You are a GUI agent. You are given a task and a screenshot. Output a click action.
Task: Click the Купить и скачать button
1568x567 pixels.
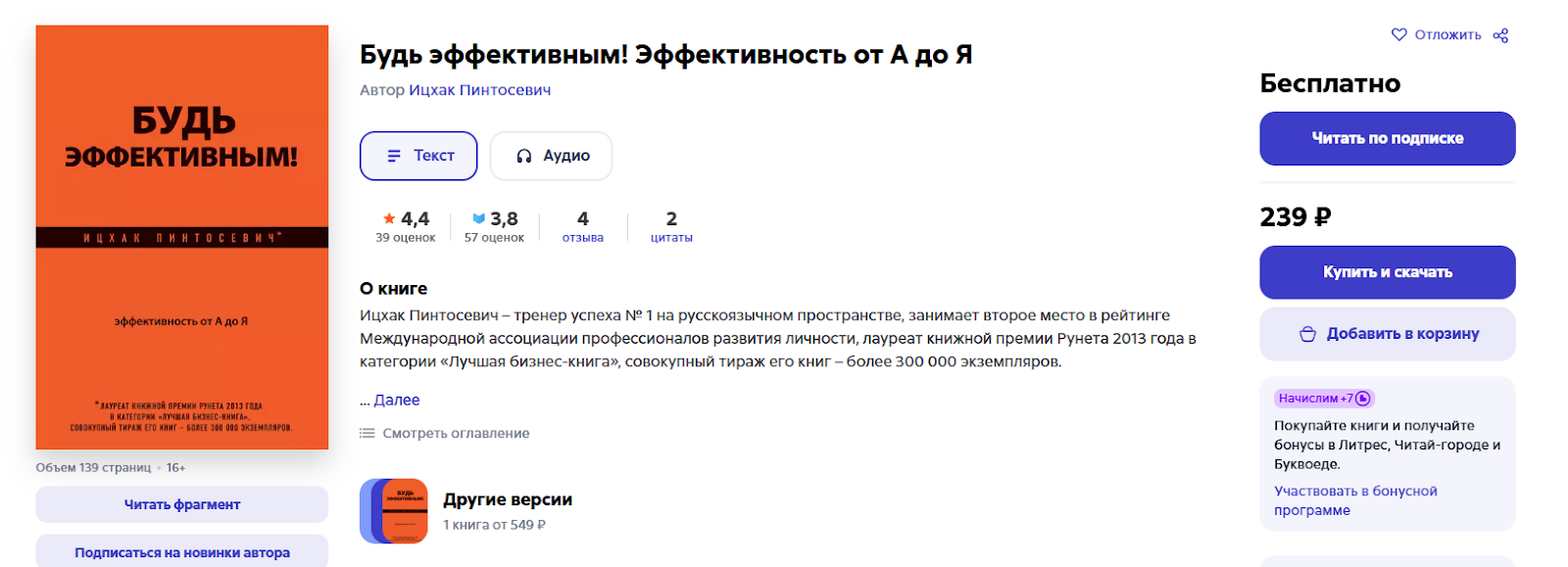click(x=1388, y=272)
